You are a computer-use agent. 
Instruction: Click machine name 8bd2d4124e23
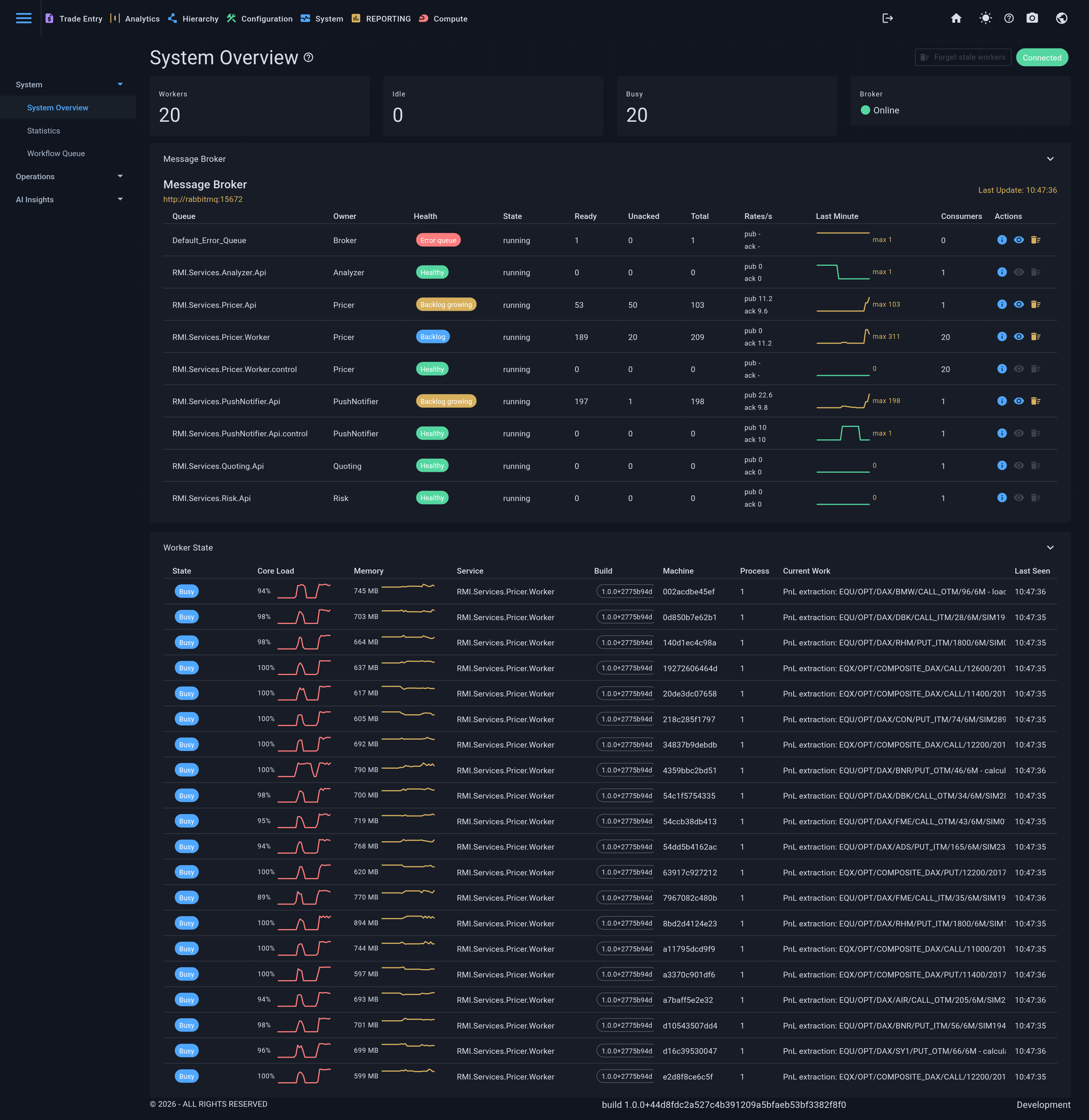[689, 923]
